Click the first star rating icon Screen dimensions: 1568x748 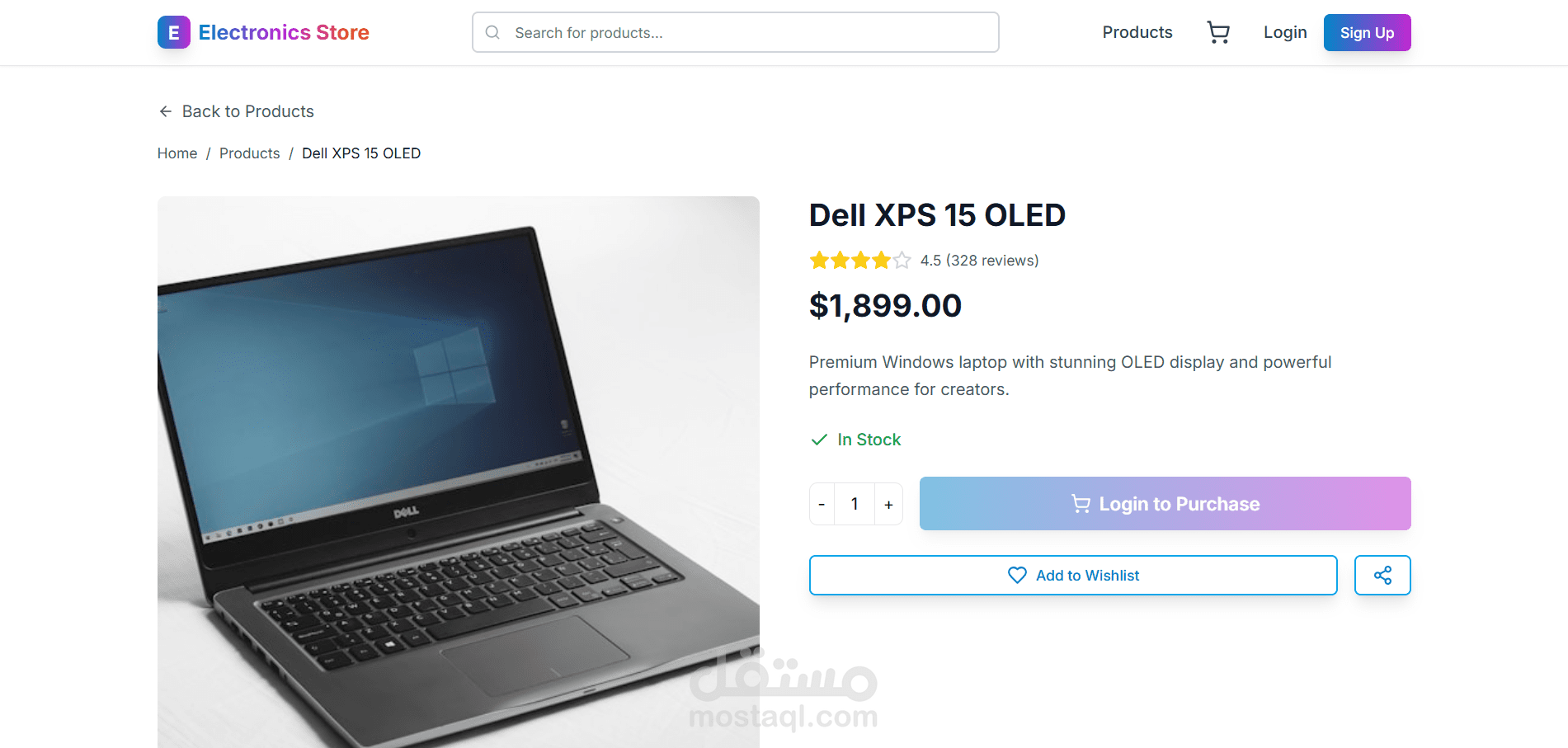[x=819, y=261]
